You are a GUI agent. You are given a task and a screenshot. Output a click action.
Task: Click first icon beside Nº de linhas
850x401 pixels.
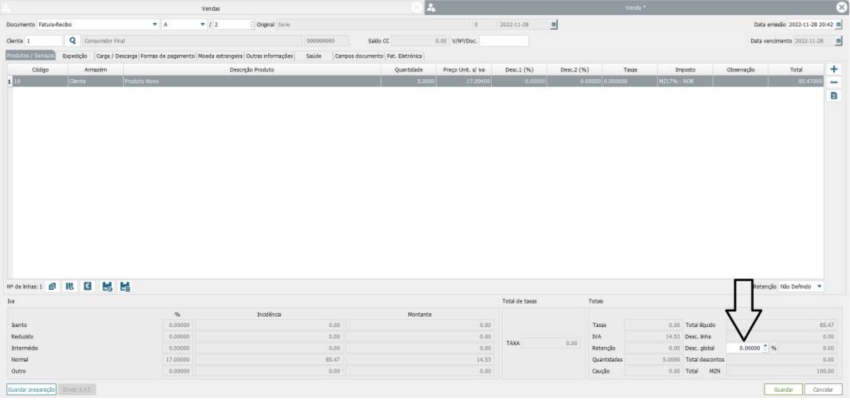52,286
